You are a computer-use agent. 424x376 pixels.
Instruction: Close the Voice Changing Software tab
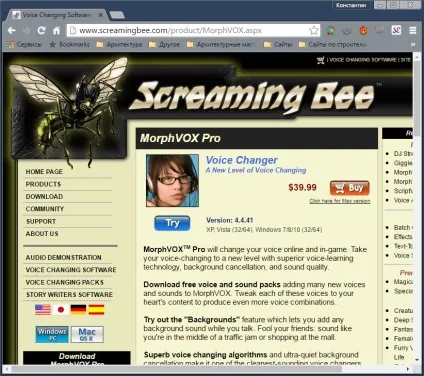[x=100, y=15]
